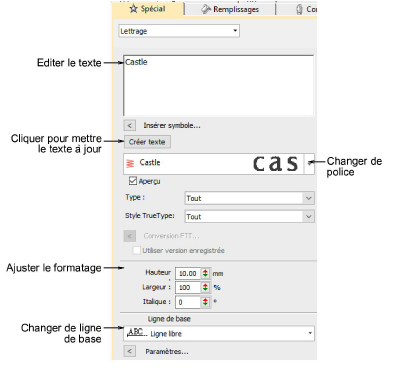Click the Largeur spinner arrows
This screenshot has width=395, height=374.
click(x=205, y=287)
